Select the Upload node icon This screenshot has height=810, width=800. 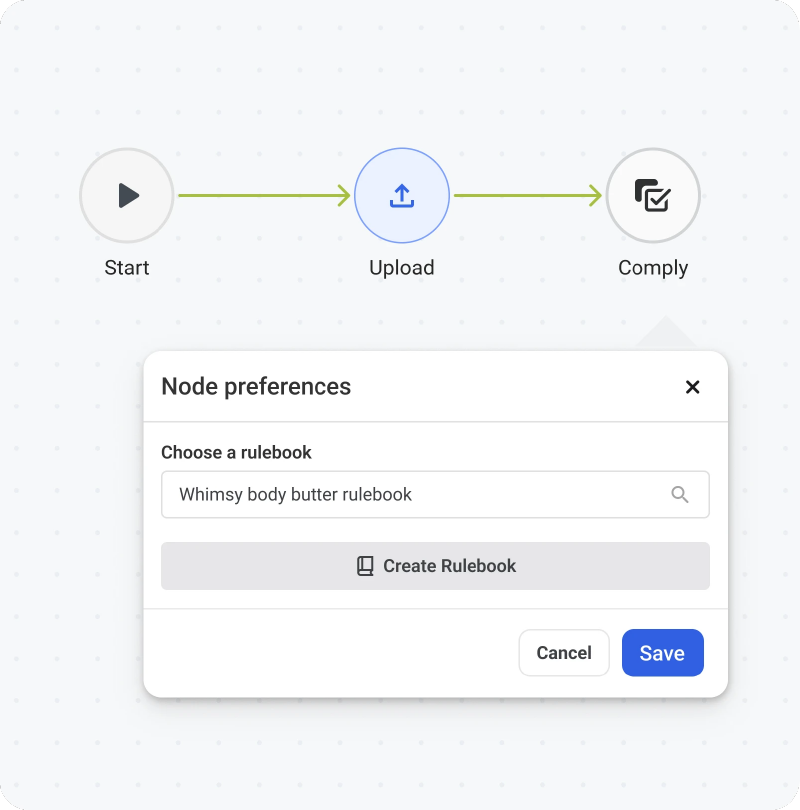[x=402, y=196]
